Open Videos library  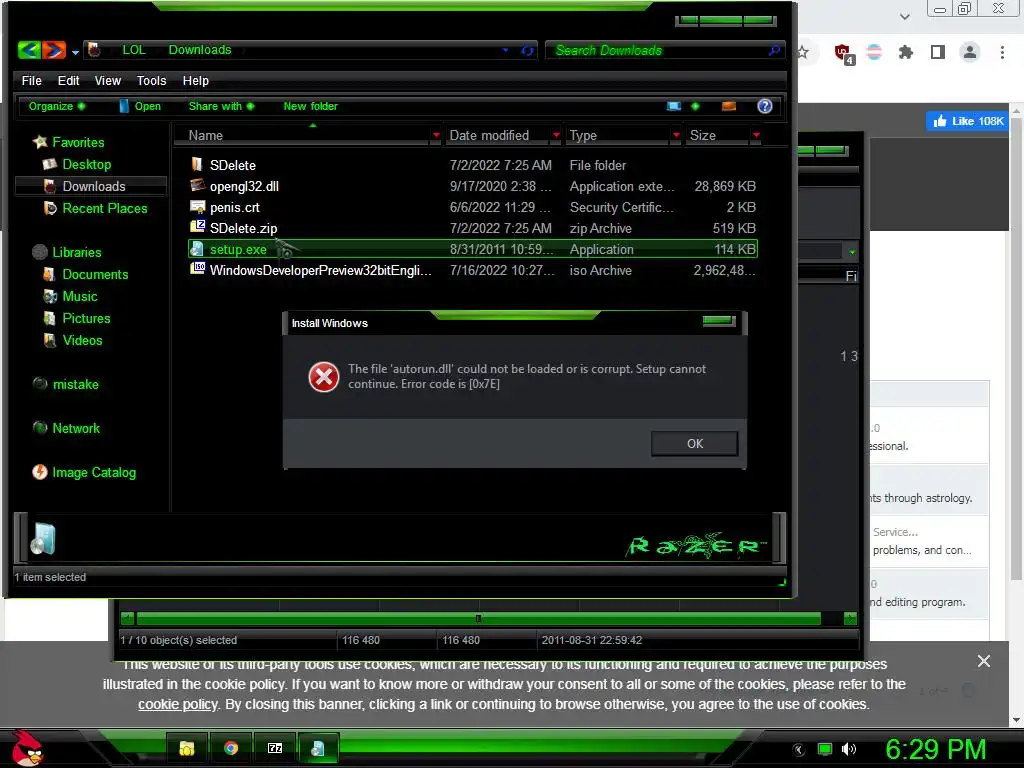pos(72,340)
